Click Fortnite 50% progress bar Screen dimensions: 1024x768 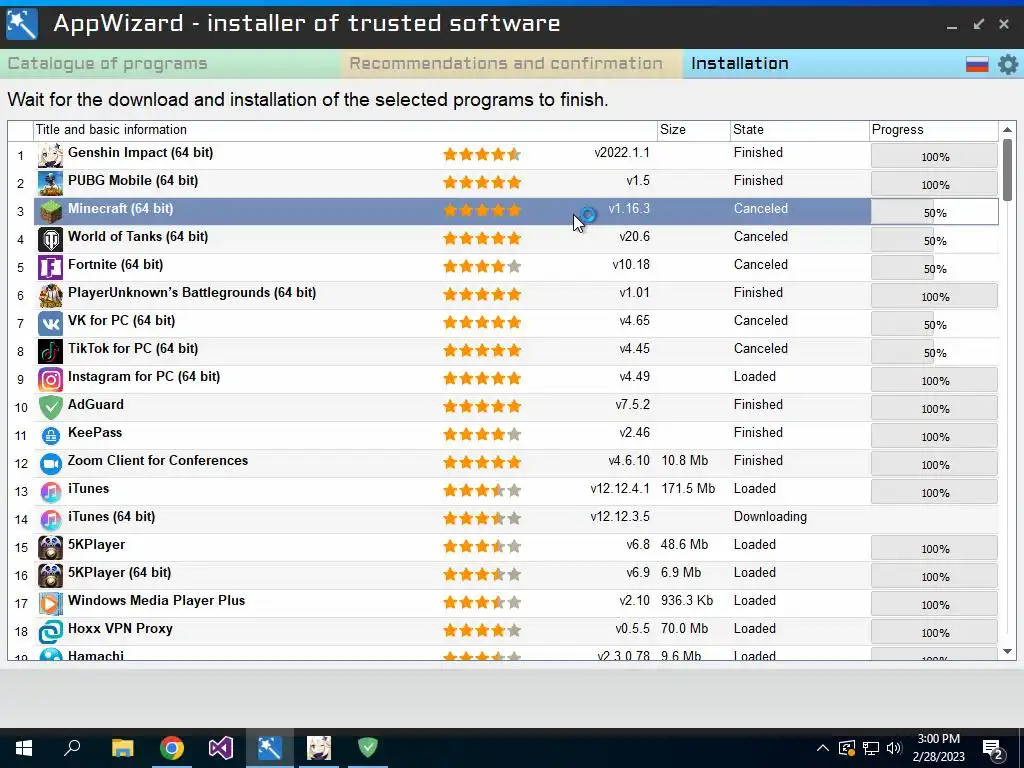point(935,269)
